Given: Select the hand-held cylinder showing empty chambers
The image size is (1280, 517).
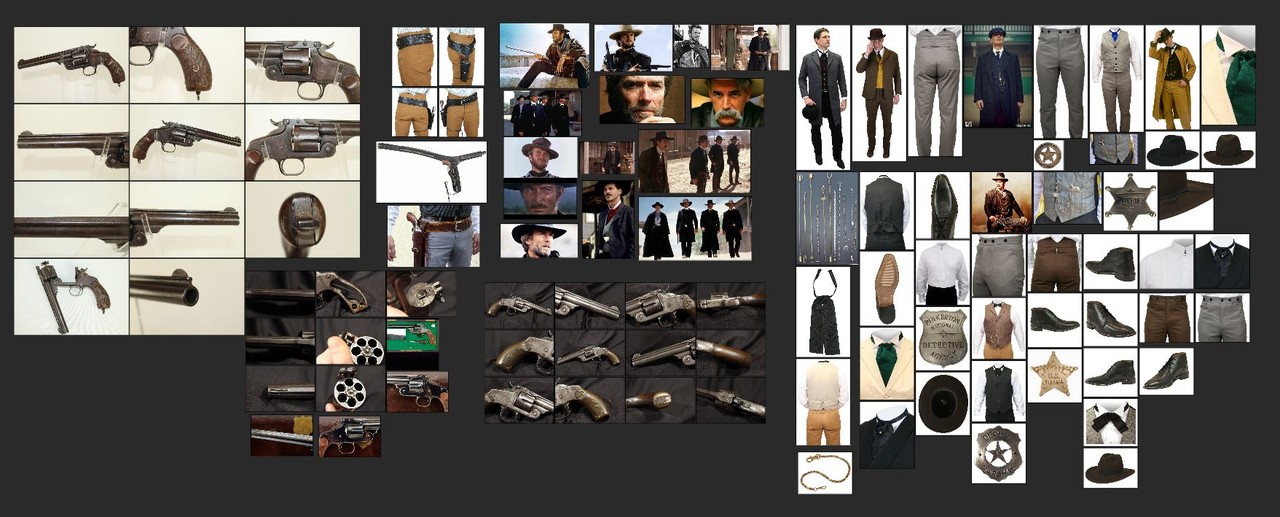Looking at the screenshot, I should coord(350,342).
